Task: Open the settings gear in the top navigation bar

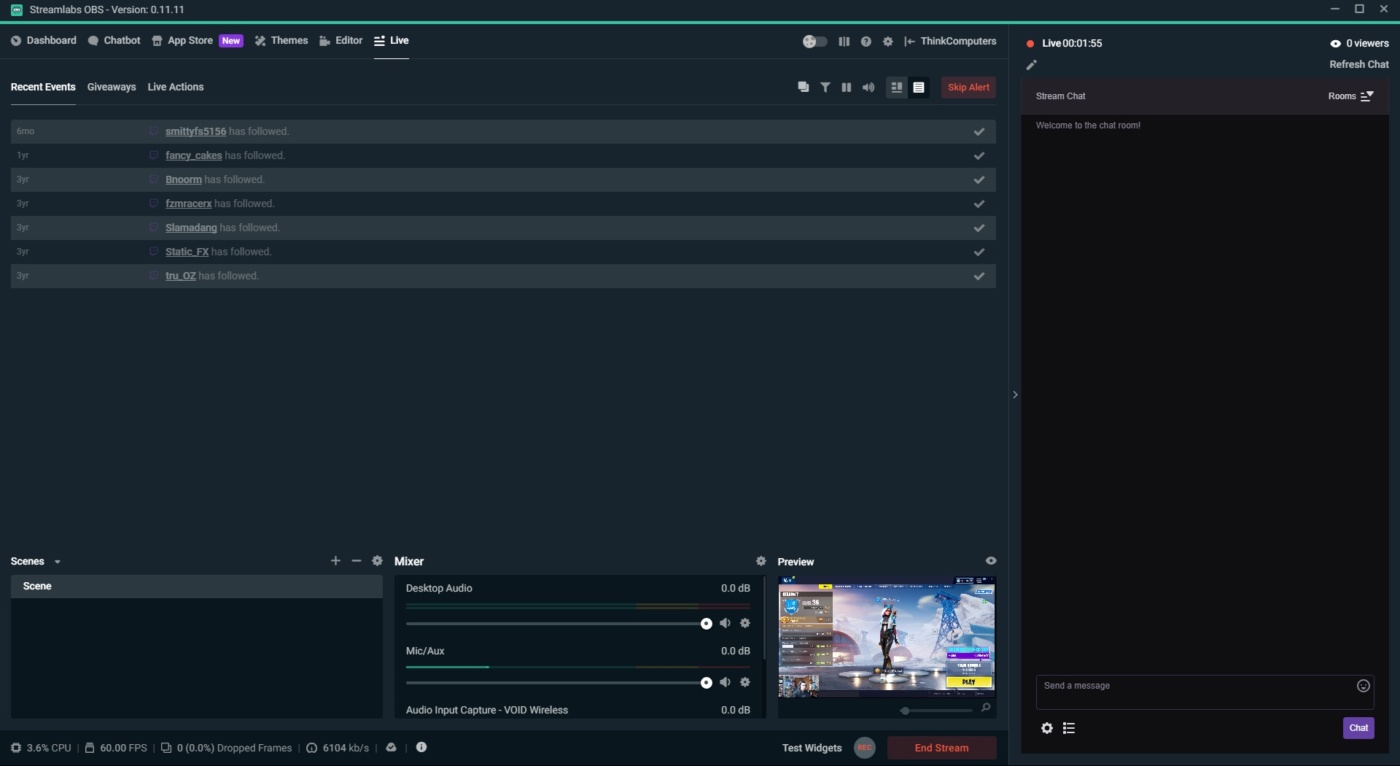Action: tap(887, 41)
